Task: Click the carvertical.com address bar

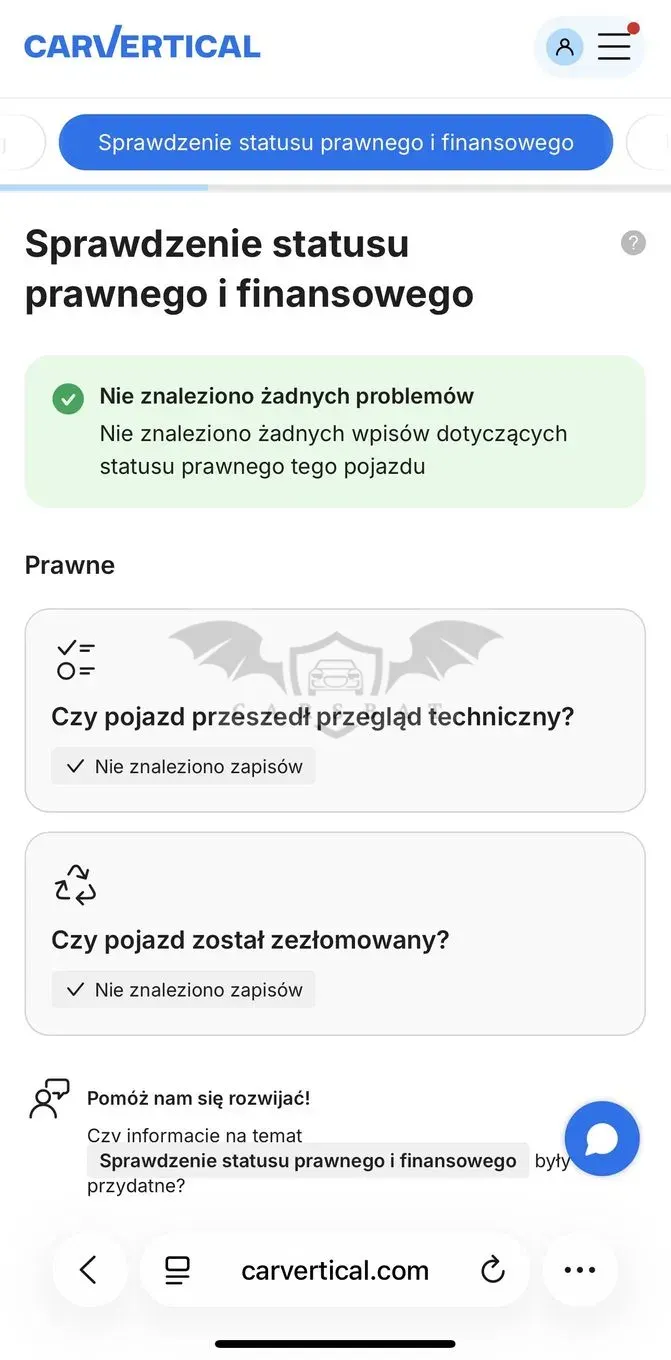Action: pos(335,1270)
